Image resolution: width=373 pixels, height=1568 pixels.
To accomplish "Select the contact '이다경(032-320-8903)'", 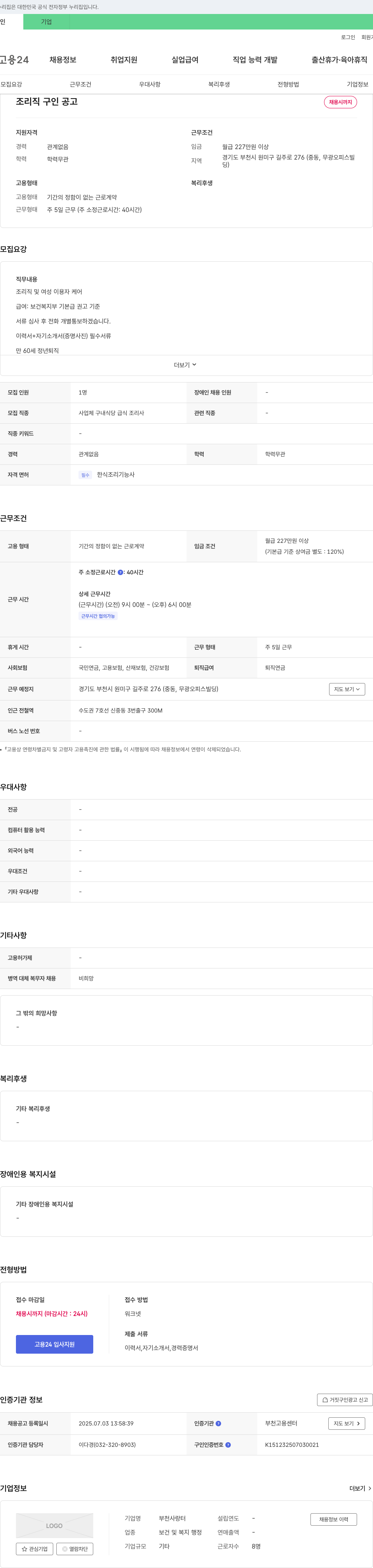I will pos(107,1445).
